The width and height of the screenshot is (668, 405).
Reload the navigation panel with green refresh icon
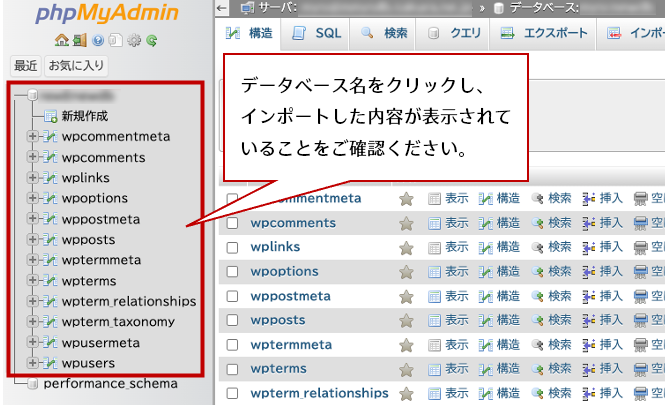pos(152,40)
